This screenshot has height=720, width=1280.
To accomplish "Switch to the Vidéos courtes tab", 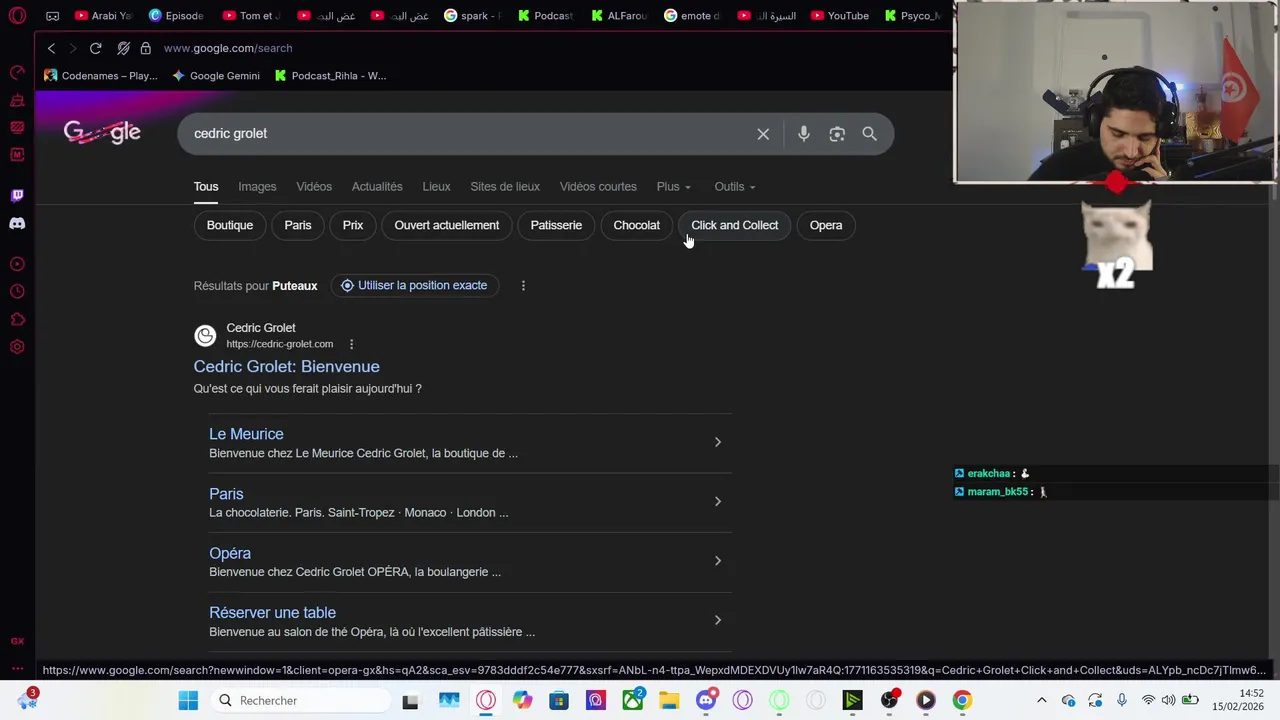I will click(598, 187).
